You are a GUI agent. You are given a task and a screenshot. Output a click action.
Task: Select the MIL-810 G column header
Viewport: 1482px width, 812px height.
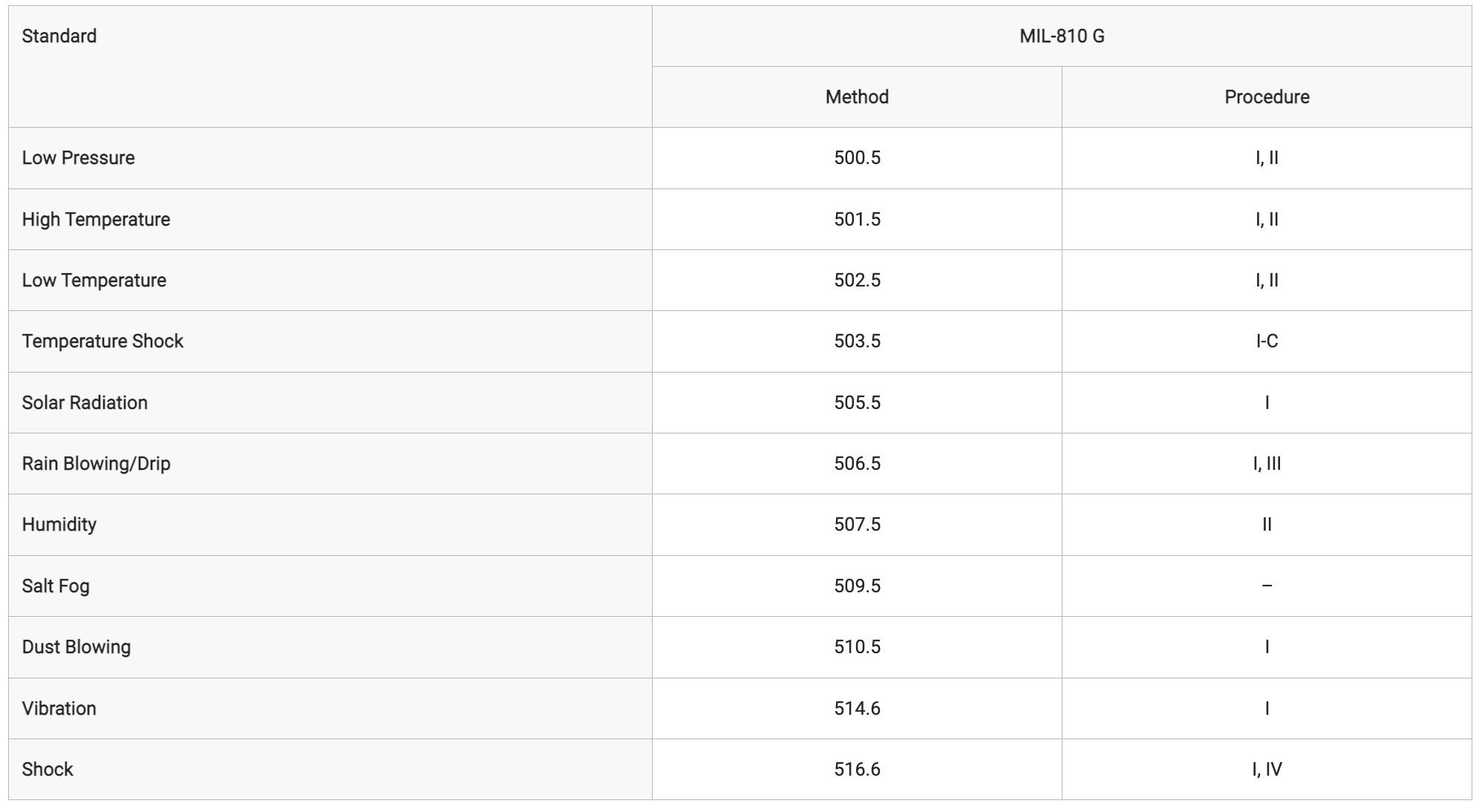click(x=1062, y=36)
